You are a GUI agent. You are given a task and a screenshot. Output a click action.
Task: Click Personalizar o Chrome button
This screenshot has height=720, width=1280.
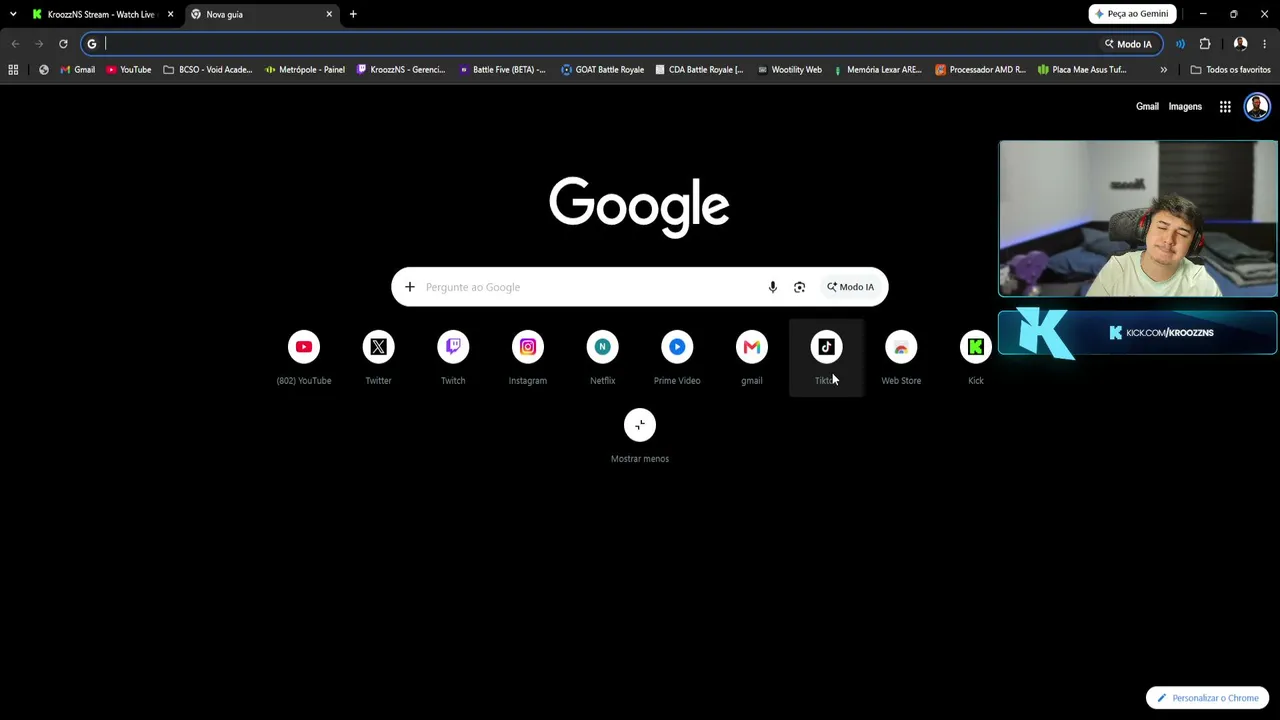click(x=1208, y=698)
